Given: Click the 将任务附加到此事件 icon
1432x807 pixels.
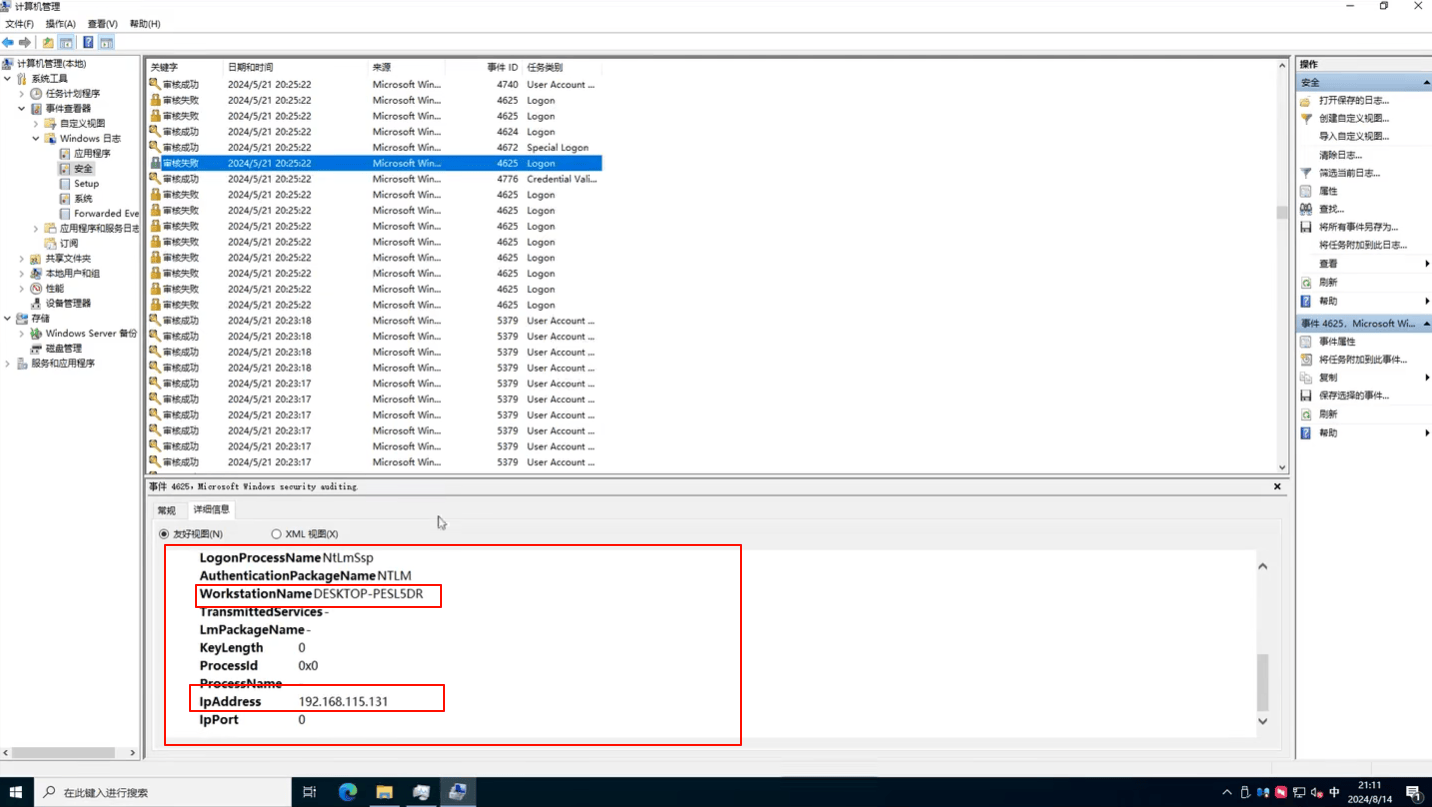Looking at the screenshot, I should point(1306,360).
